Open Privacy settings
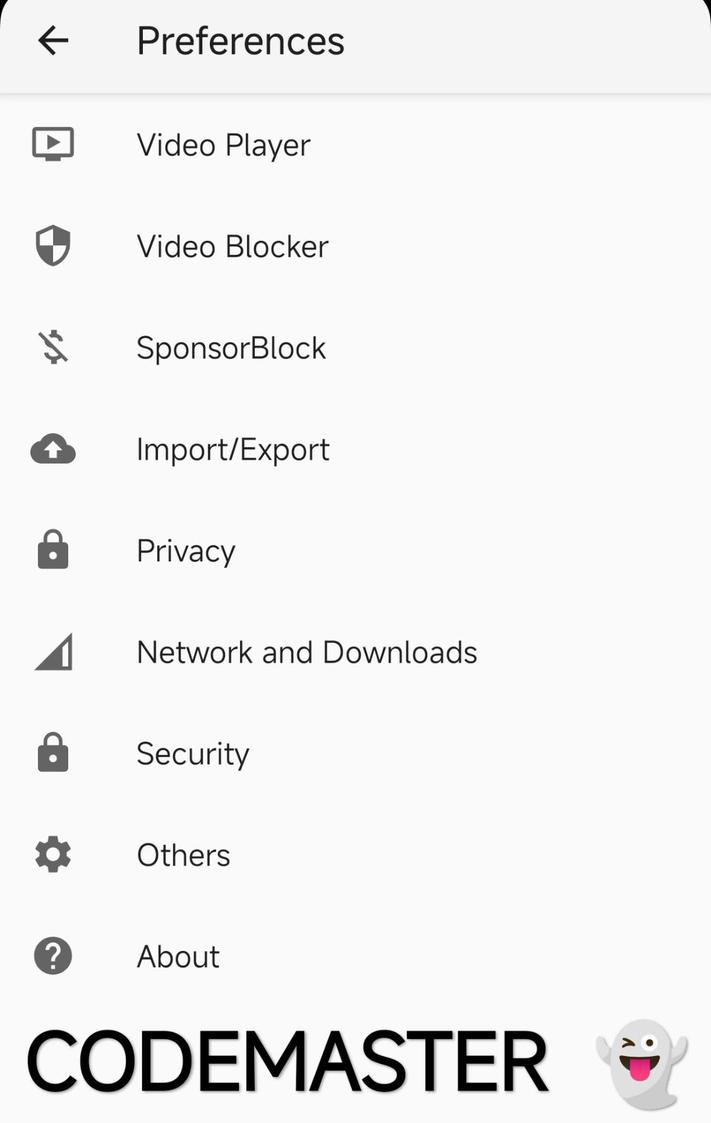The image size is (711, 1123). pyautogui.click(x=186, y=550)
